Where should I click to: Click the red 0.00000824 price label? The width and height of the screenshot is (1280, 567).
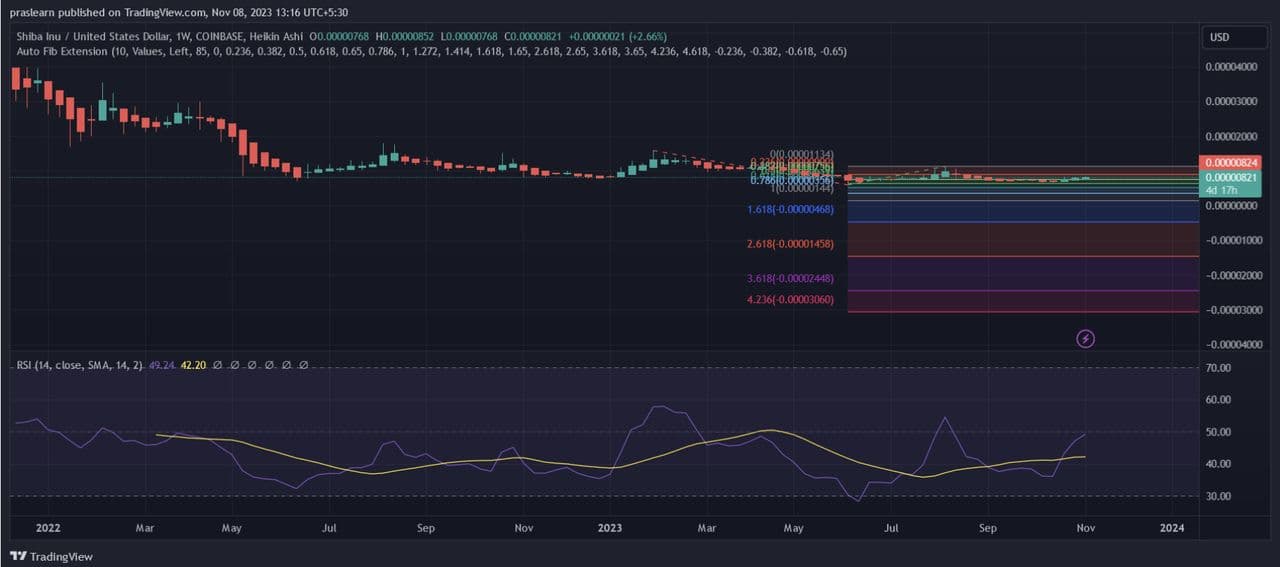coord(1231,162)
